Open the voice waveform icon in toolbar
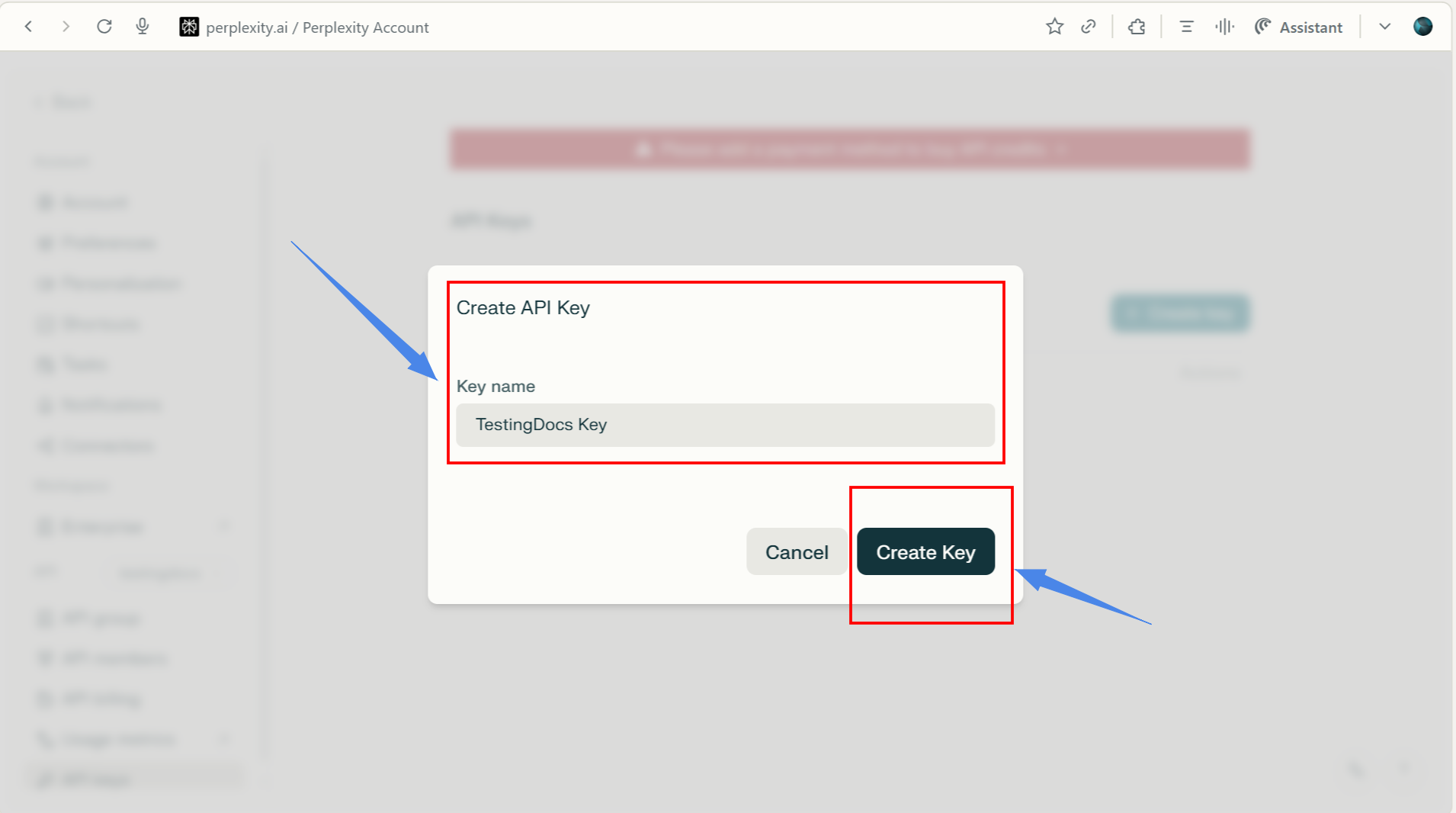1456x813 pixels. [1224, 27]
